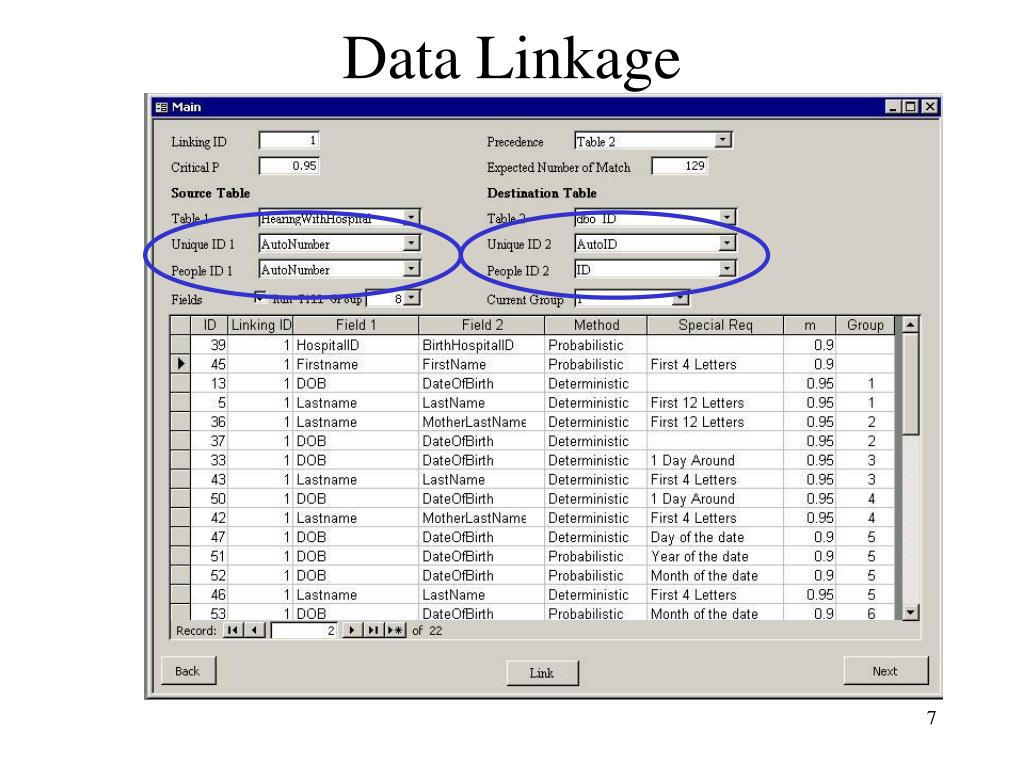Go to first record in navigator
The image size is (1024, 768).
(x=232, y=630)
